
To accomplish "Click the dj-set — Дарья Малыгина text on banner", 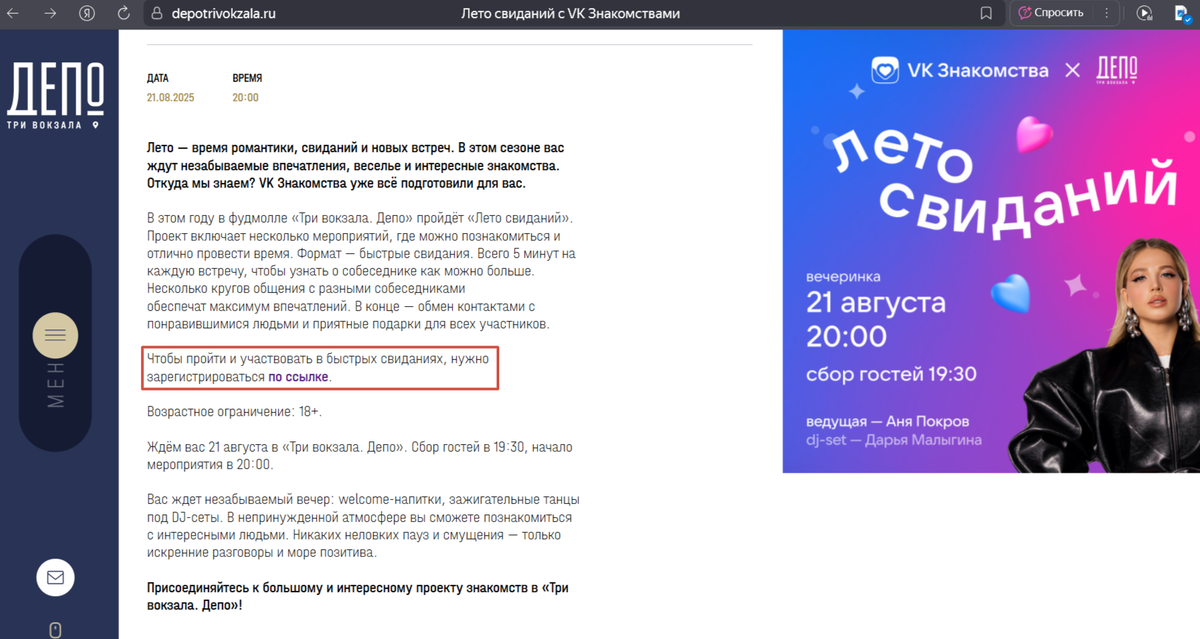I will click(x=893, y=440).
